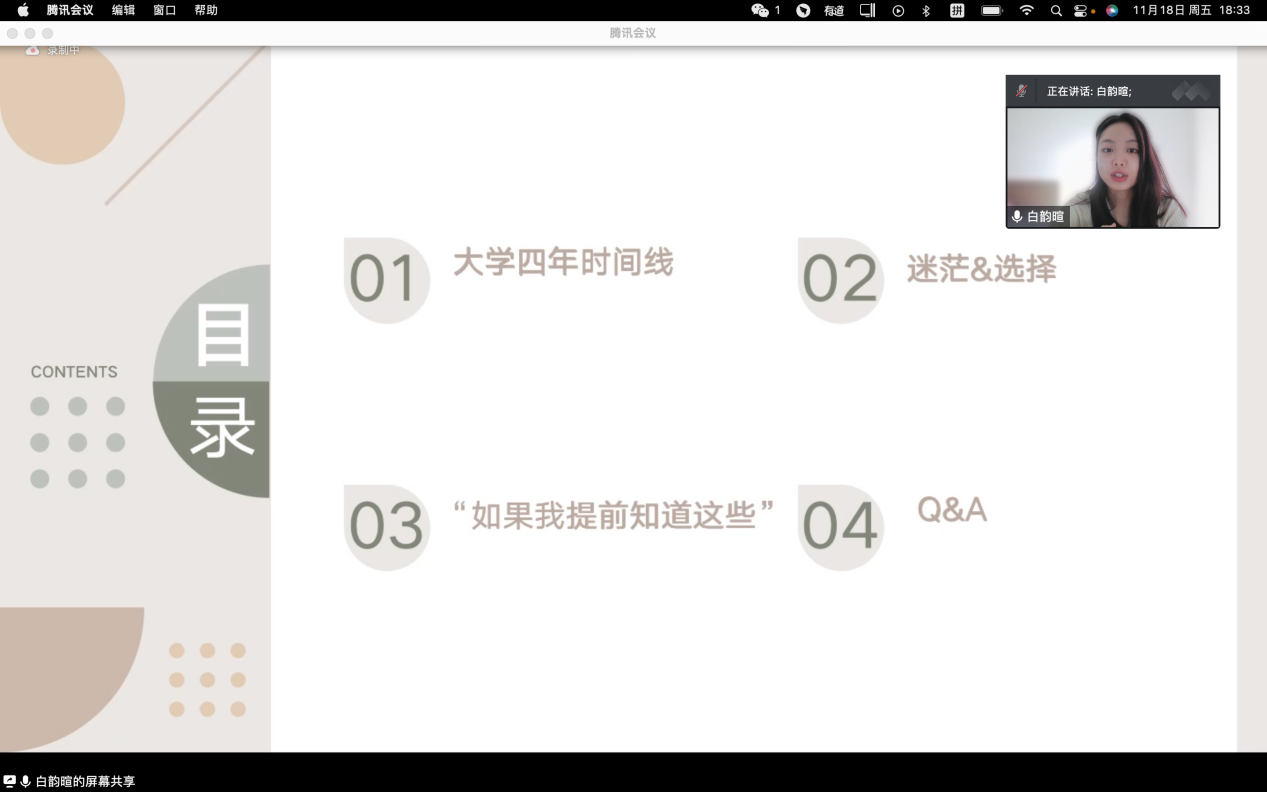Open the 编辑 (Edit) menu

(123, 10)
